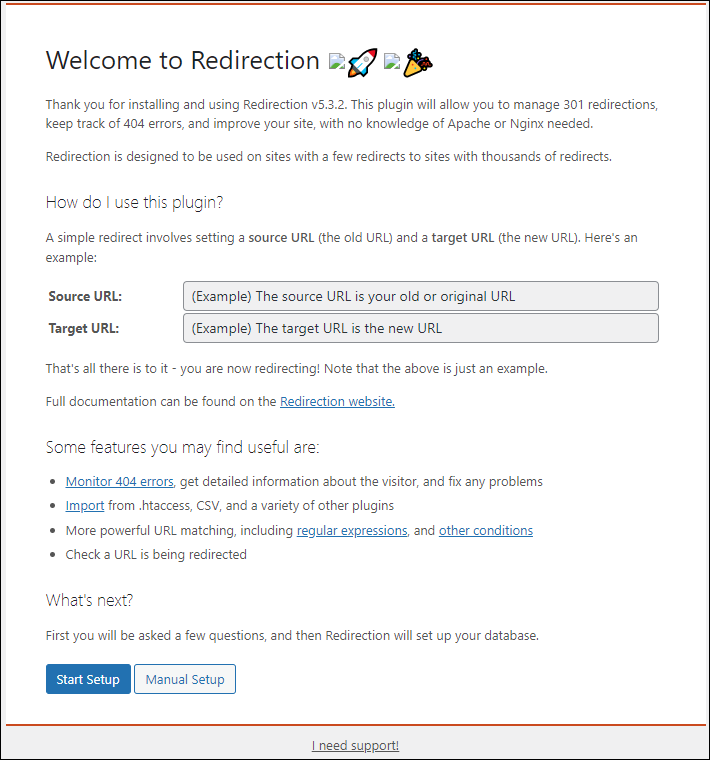This screenshot has height=760, width=710.
Task: Click the That's all there is to it sentence
Action: point(297,368)
